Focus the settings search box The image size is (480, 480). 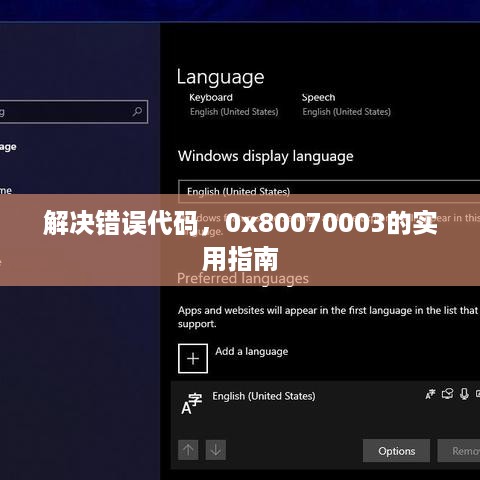coord(74,112)
